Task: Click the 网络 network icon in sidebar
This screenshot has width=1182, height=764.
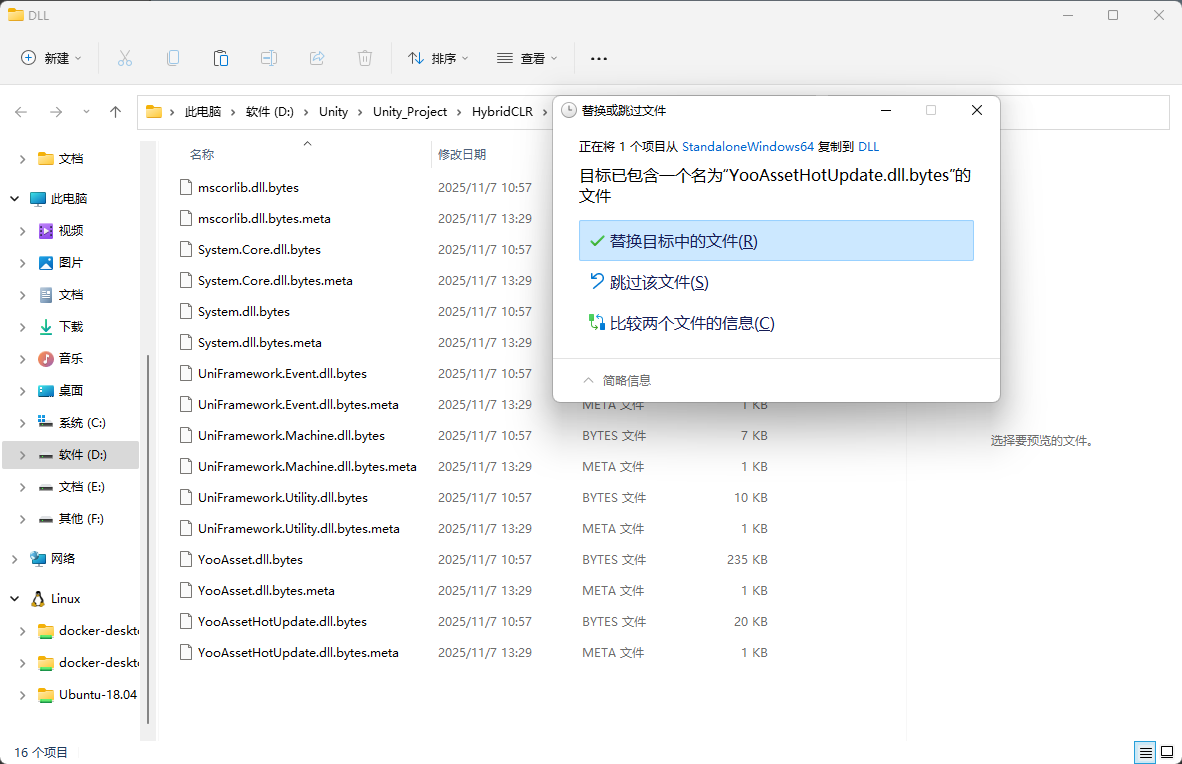Action: [38, 559]
